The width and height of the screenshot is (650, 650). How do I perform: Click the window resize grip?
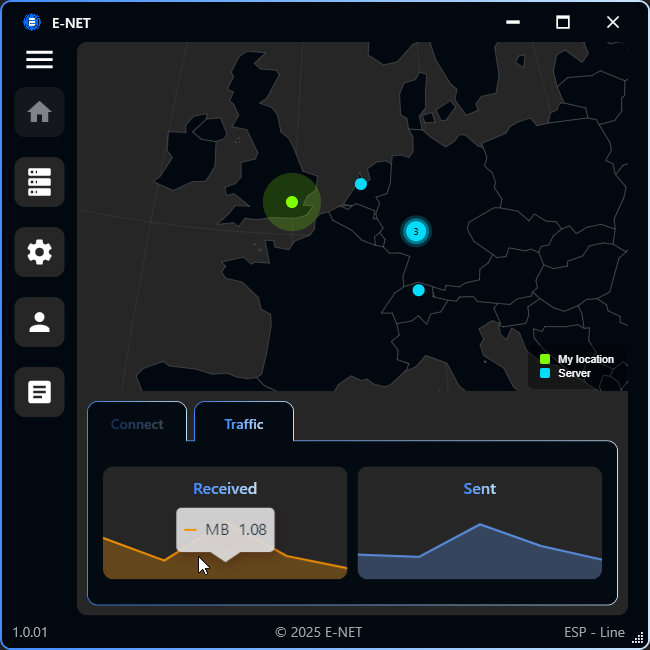coord(638,639)
